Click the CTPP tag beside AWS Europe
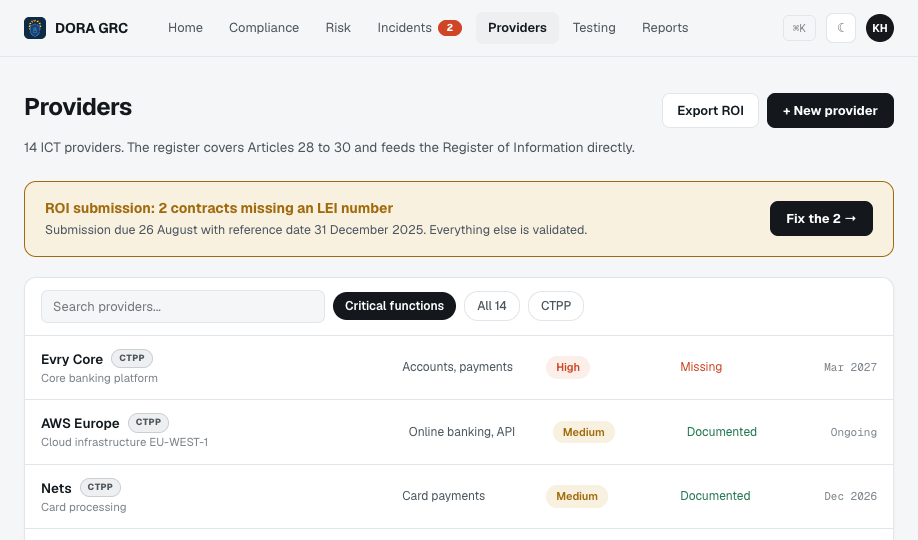Viewport: 918px width, 540px height. click(148, 422)
